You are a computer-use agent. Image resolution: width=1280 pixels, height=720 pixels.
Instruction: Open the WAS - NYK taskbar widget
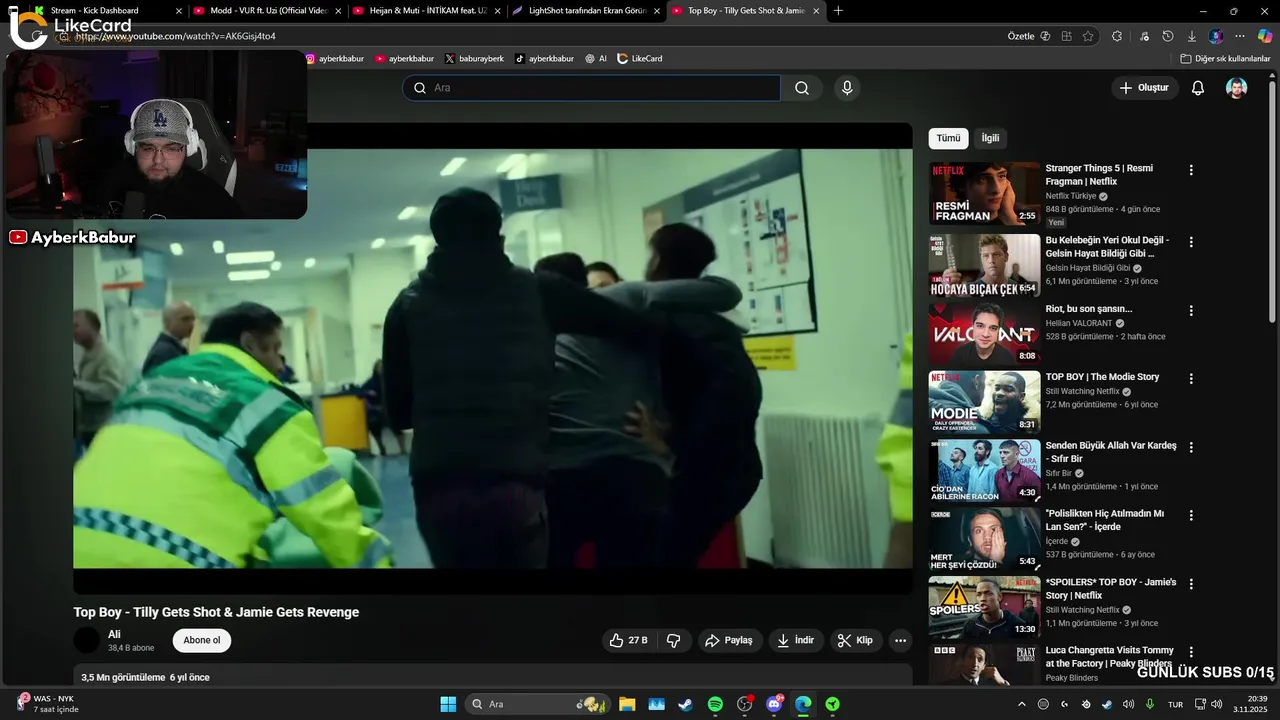tap(45, 704)
